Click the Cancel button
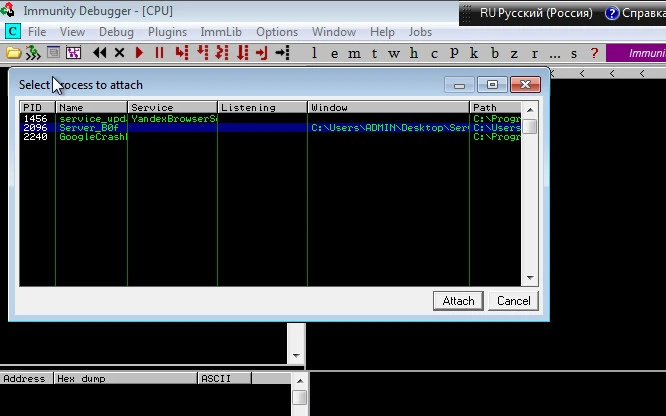This screenshot has width=666, height=416. click(513, 301)
